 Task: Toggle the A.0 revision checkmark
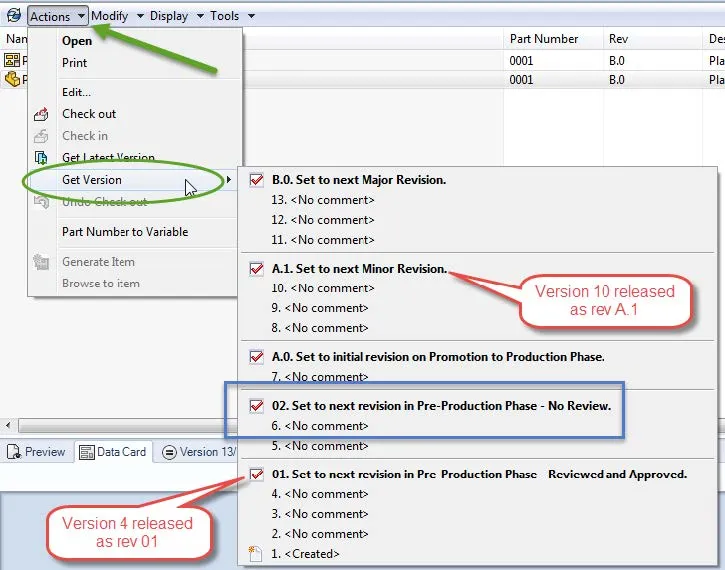click(256, 356)
